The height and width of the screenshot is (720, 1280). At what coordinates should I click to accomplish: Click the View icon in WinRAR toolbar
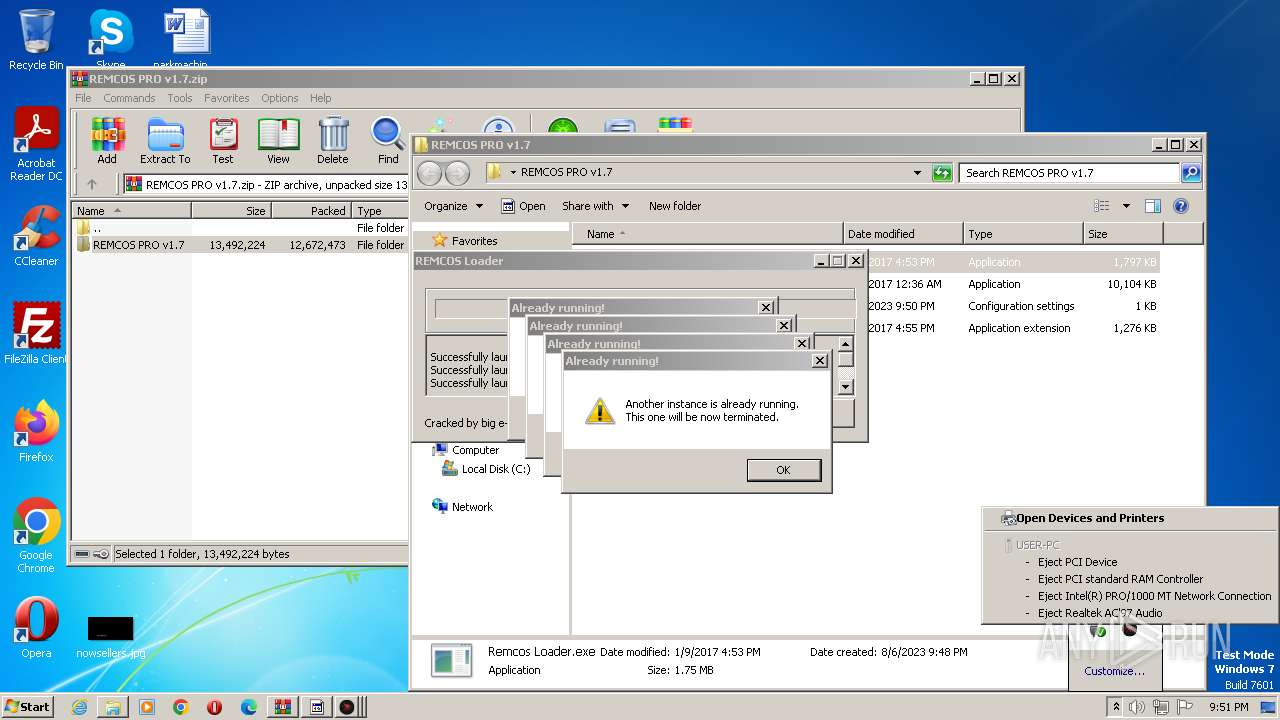click(x=278, y=141)
